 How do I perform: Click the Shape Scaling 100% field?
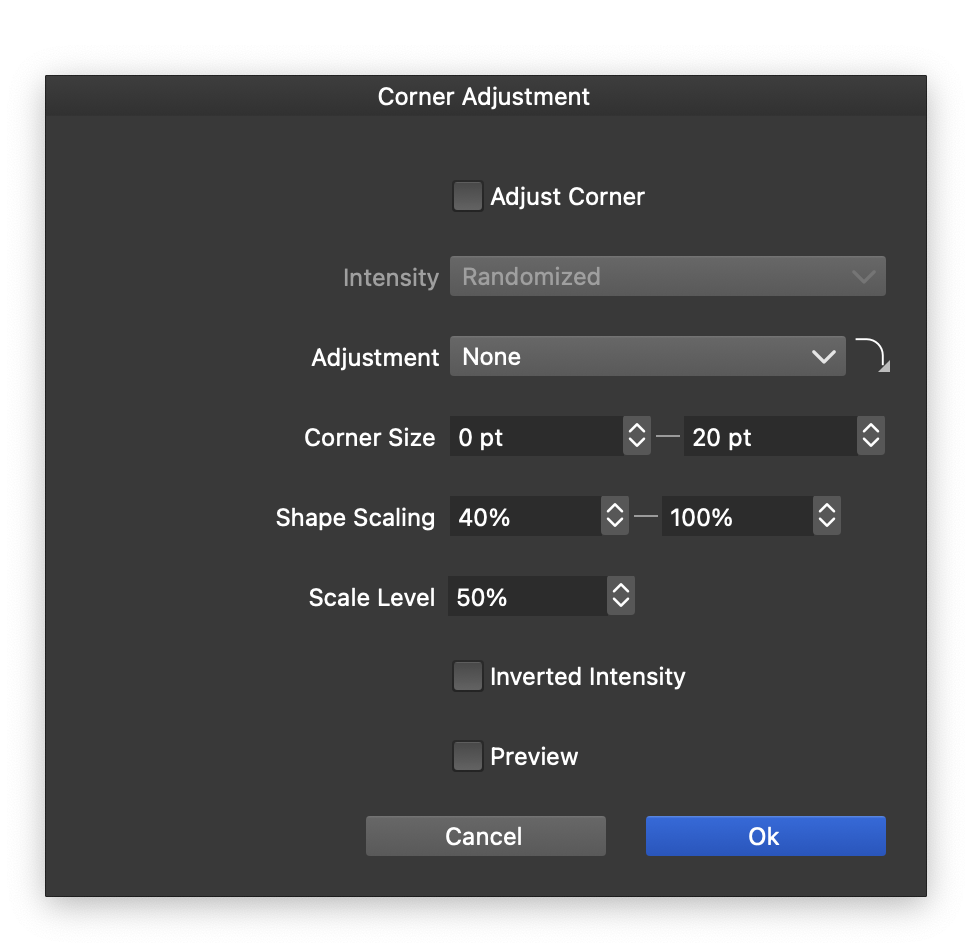pos(736,517)
